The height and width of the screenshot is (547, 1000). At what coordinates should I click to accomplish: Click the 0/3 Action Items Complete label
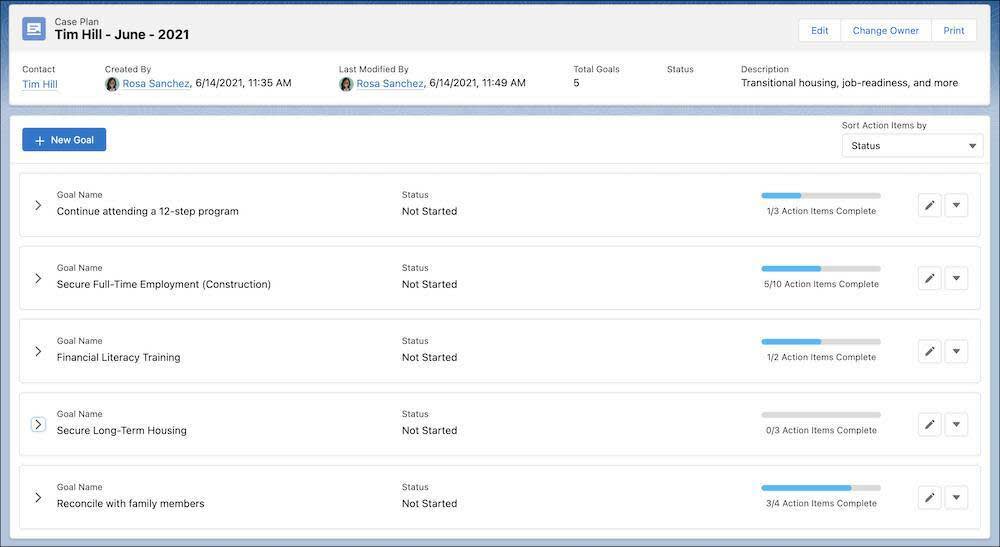point(821,430)
